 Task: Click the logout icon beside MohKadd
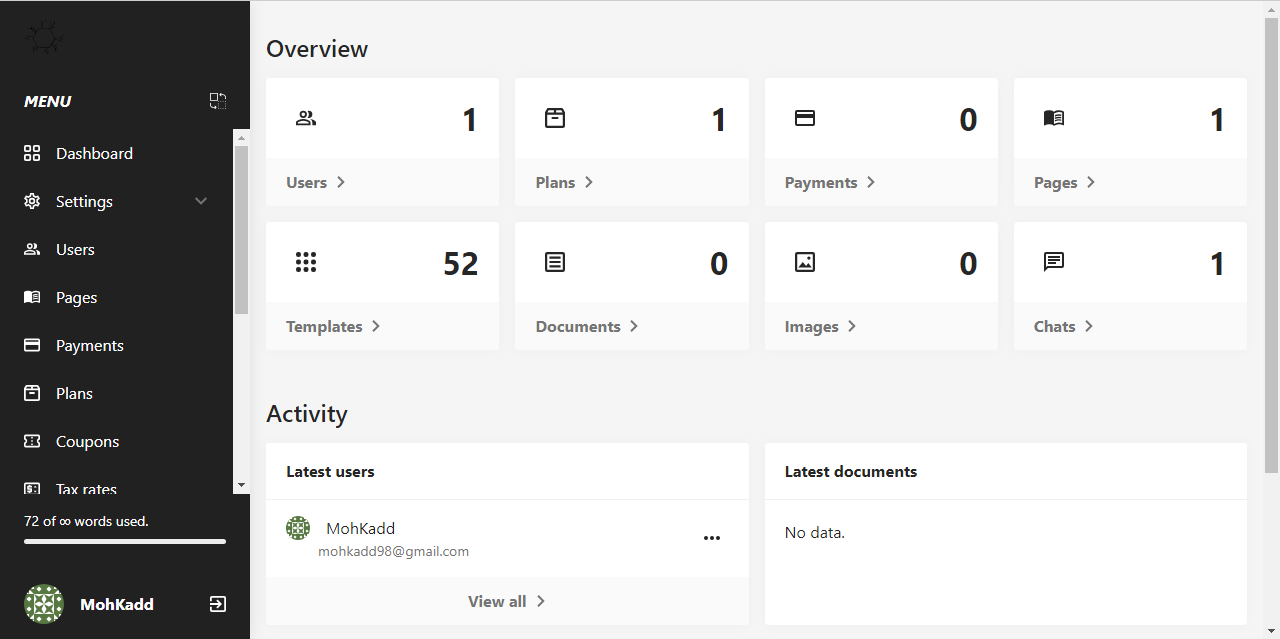pos(217,604)
